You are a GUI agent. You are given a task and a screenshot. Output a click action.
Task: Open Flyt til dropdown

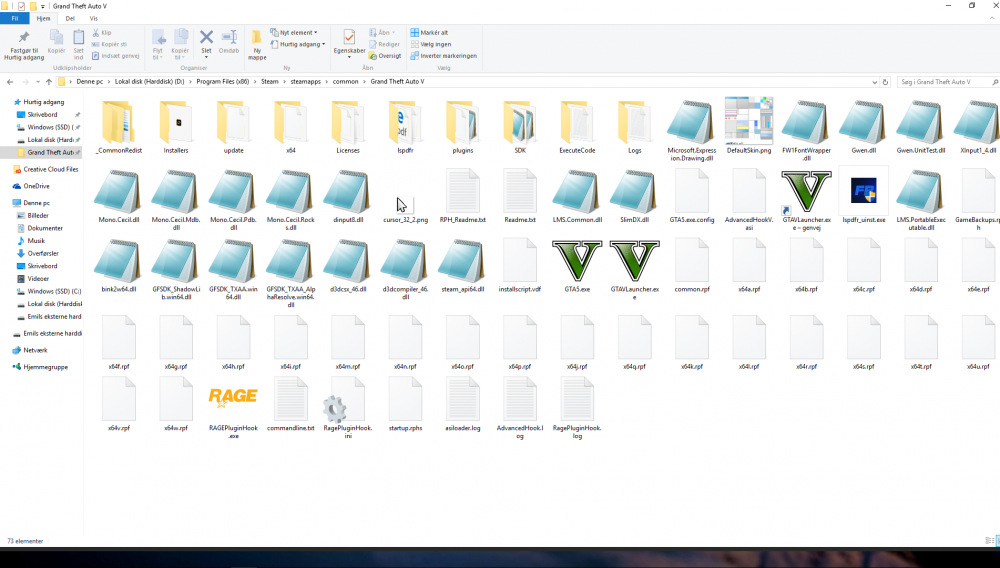point(158,45)
